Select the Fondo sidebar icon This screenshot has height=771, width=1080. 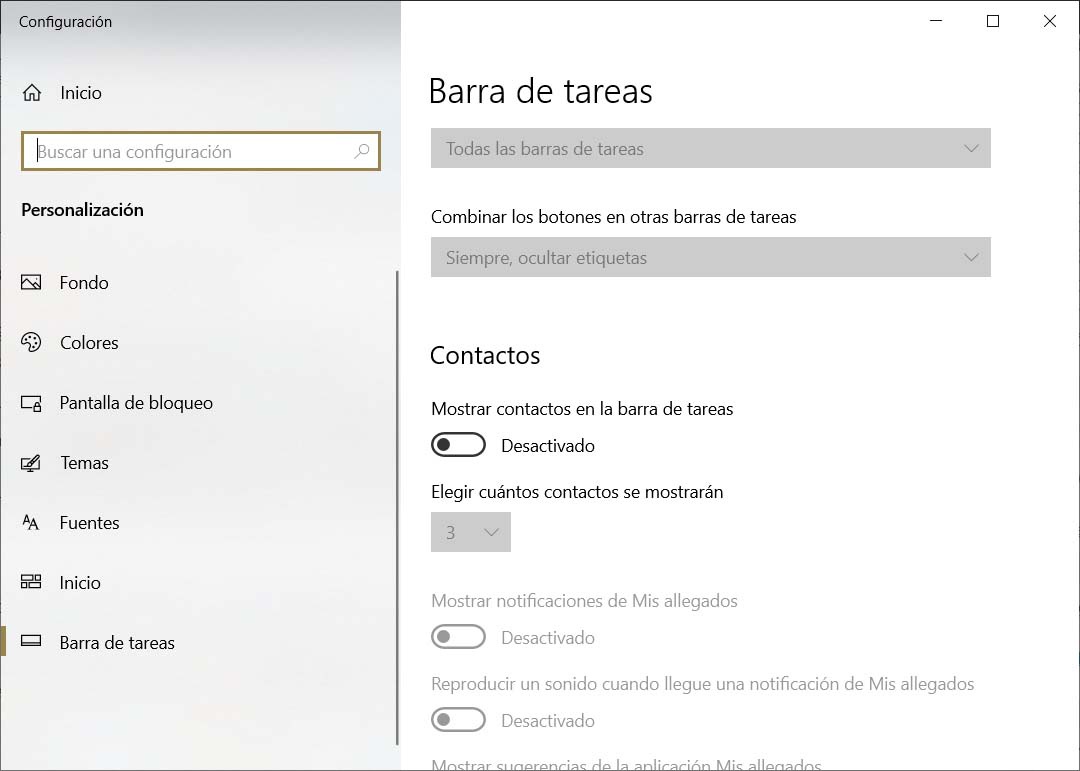tap(30, 282)
